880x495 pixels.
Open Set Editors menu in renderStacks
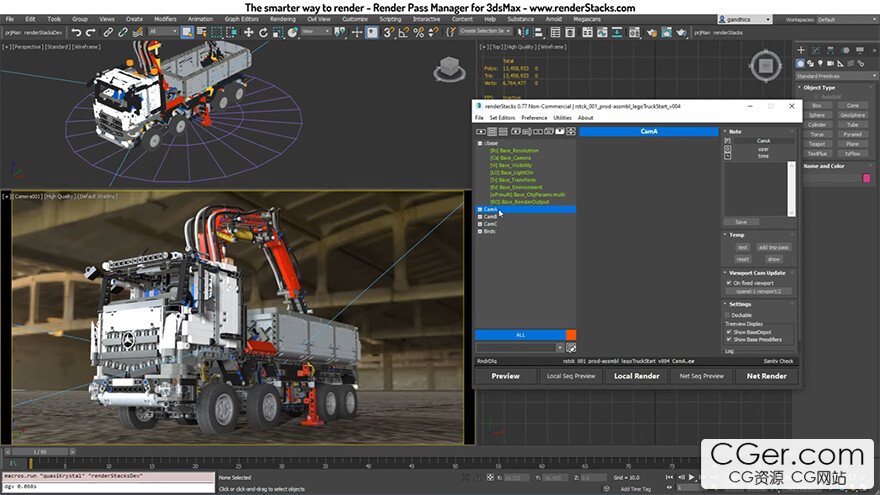pos(502,118)
